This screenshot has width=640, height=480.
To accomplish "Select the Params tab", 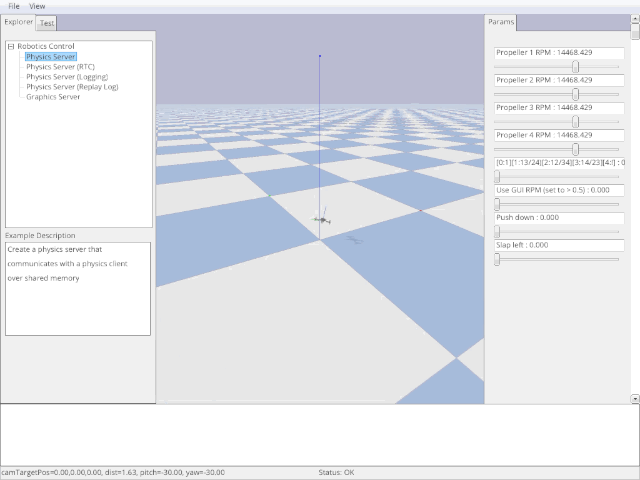I will (x=501, y=22).
